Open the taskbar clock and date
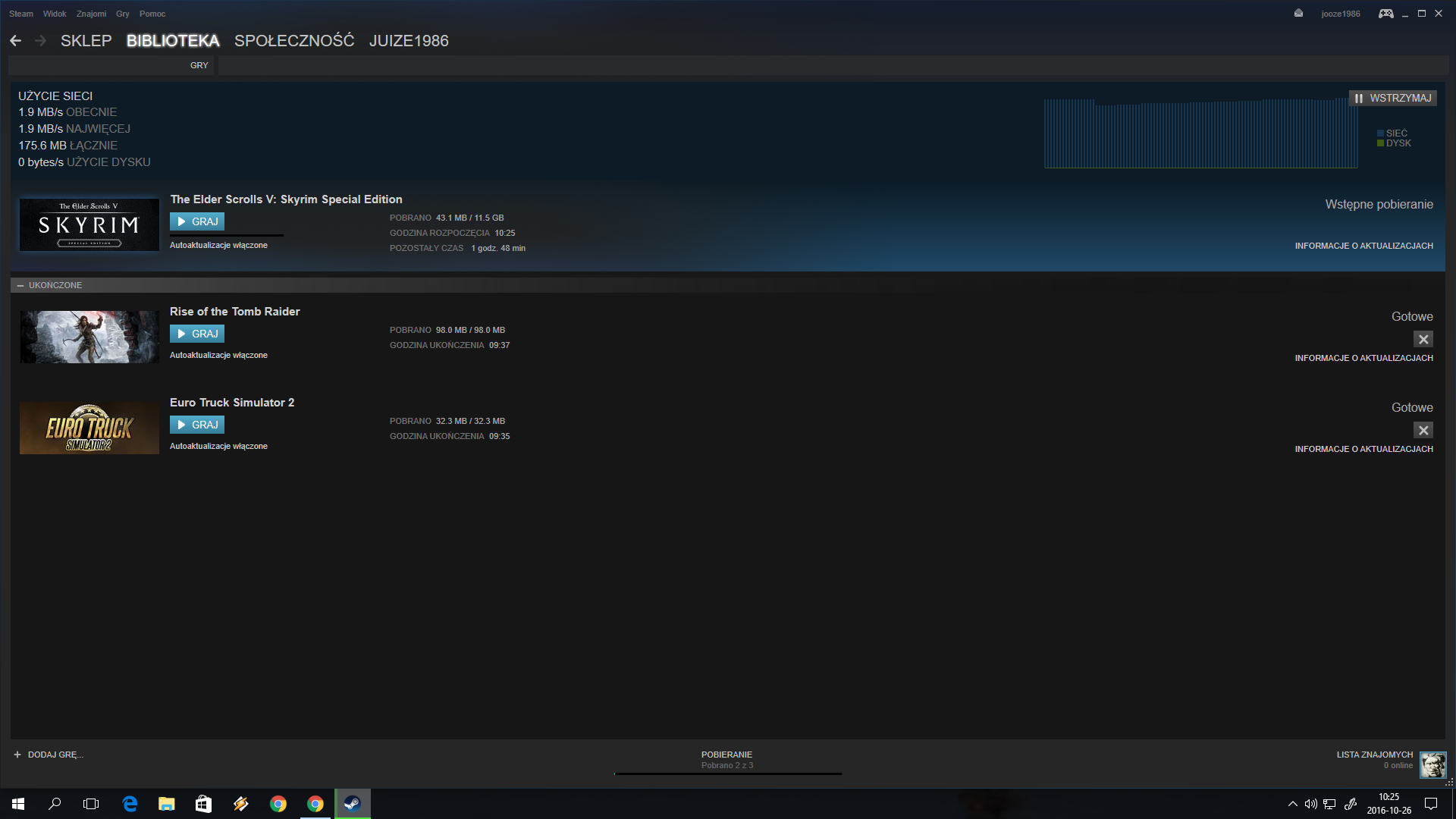Image resolution: width=1456 pixels, height=819 pixels. 1389,804
